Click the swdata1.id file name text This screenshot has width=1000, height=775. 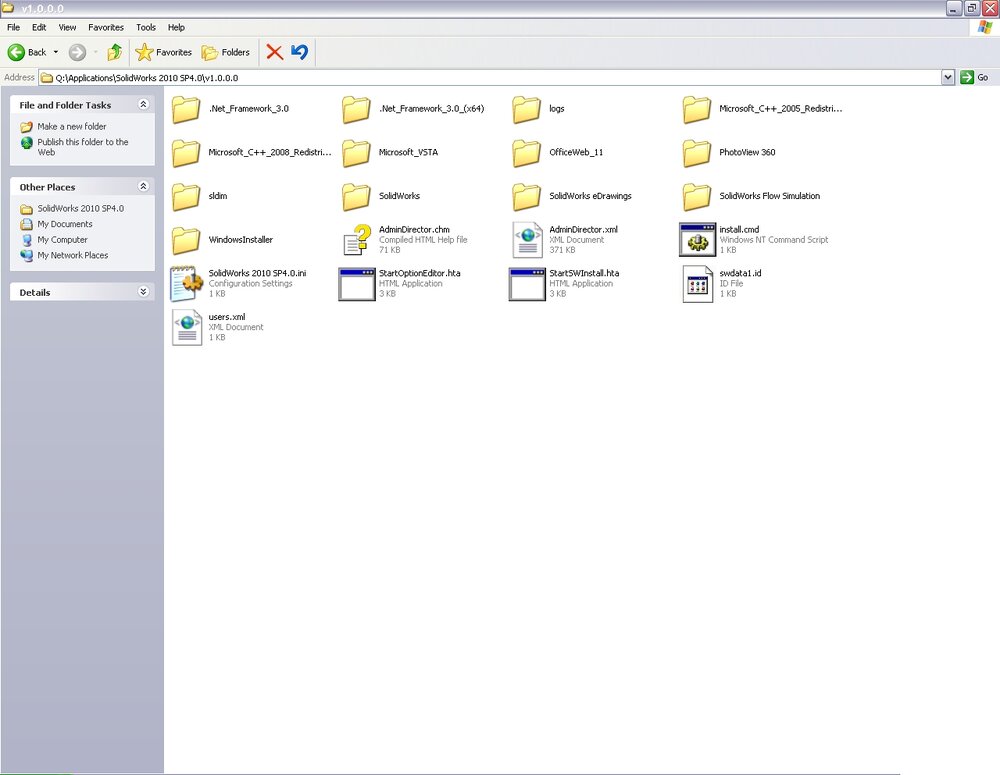tap(740, 273)
